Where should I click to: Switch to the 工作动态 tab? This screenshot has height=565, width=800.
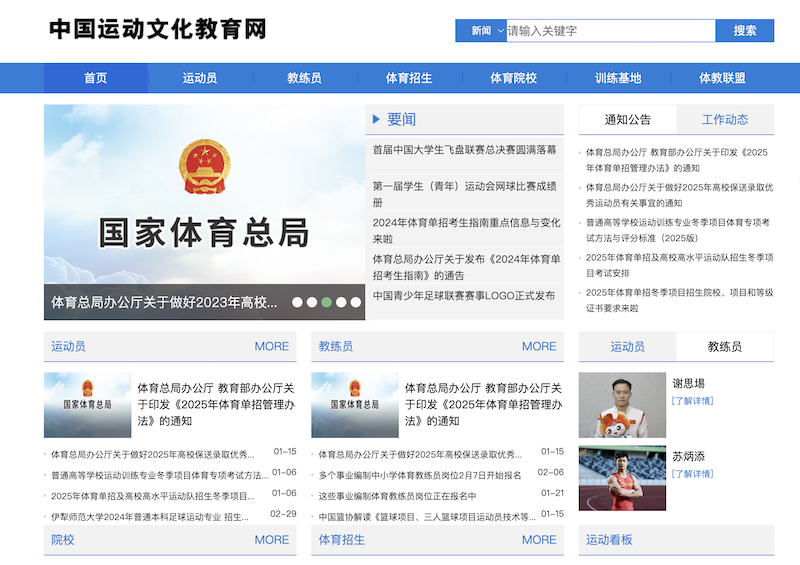pos(724,119)
